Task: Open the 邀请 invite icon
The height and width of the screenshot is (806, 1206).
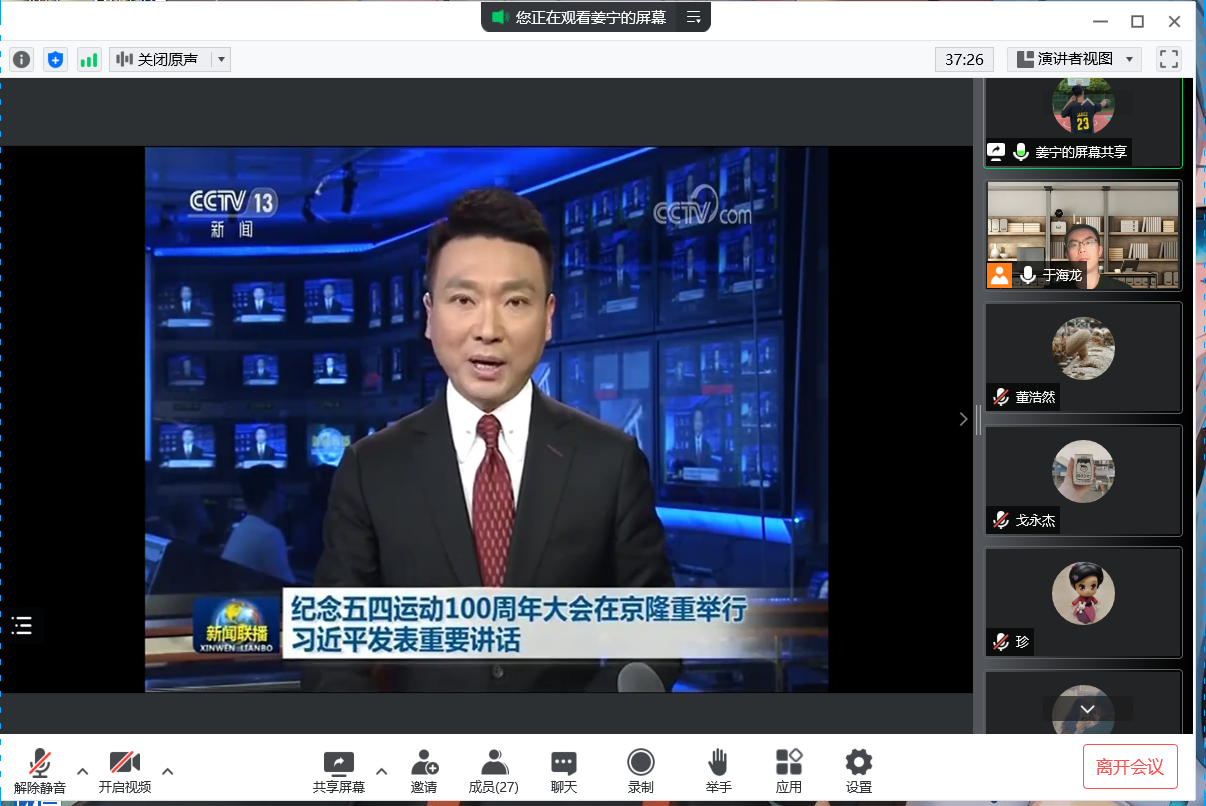Action: (424, 771)
